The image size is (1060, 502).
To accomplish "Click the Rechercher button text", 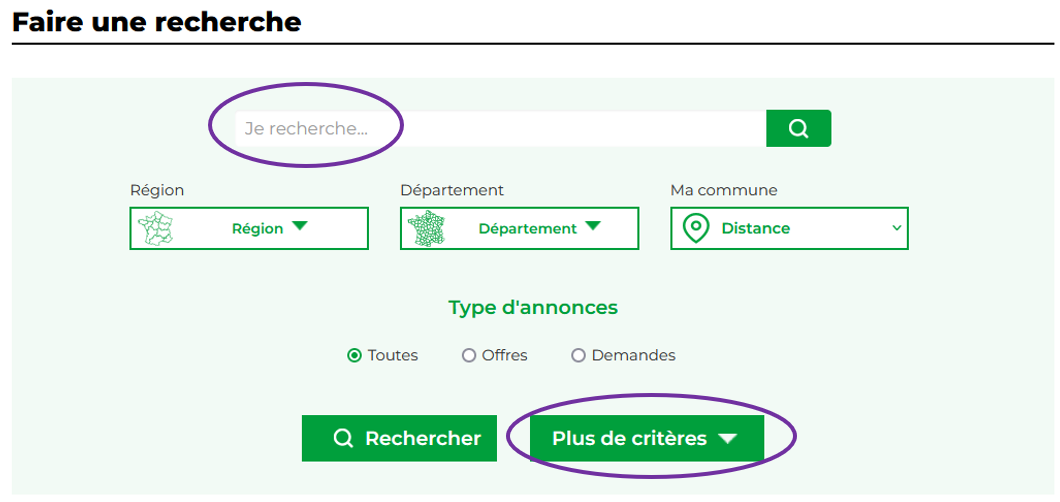I will pos(423,438).
